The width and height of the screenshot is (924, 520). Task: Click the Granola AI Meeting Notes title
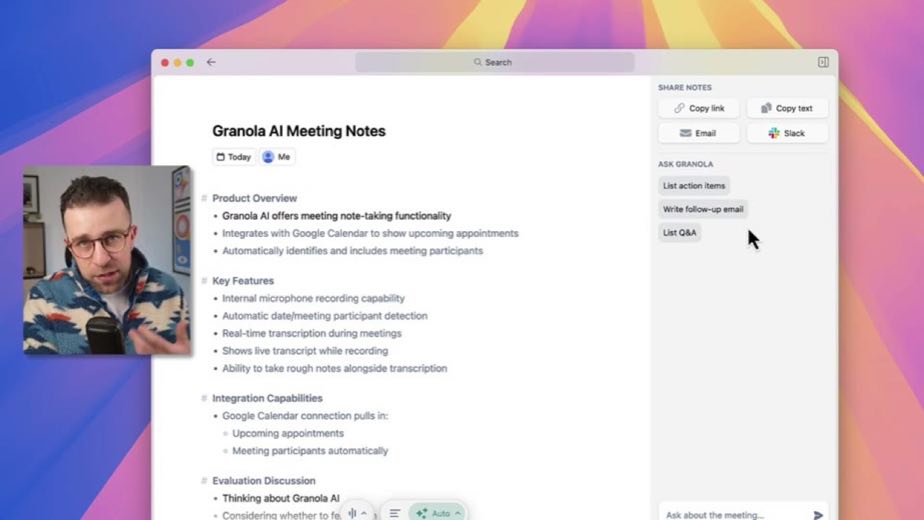[299, 131]
